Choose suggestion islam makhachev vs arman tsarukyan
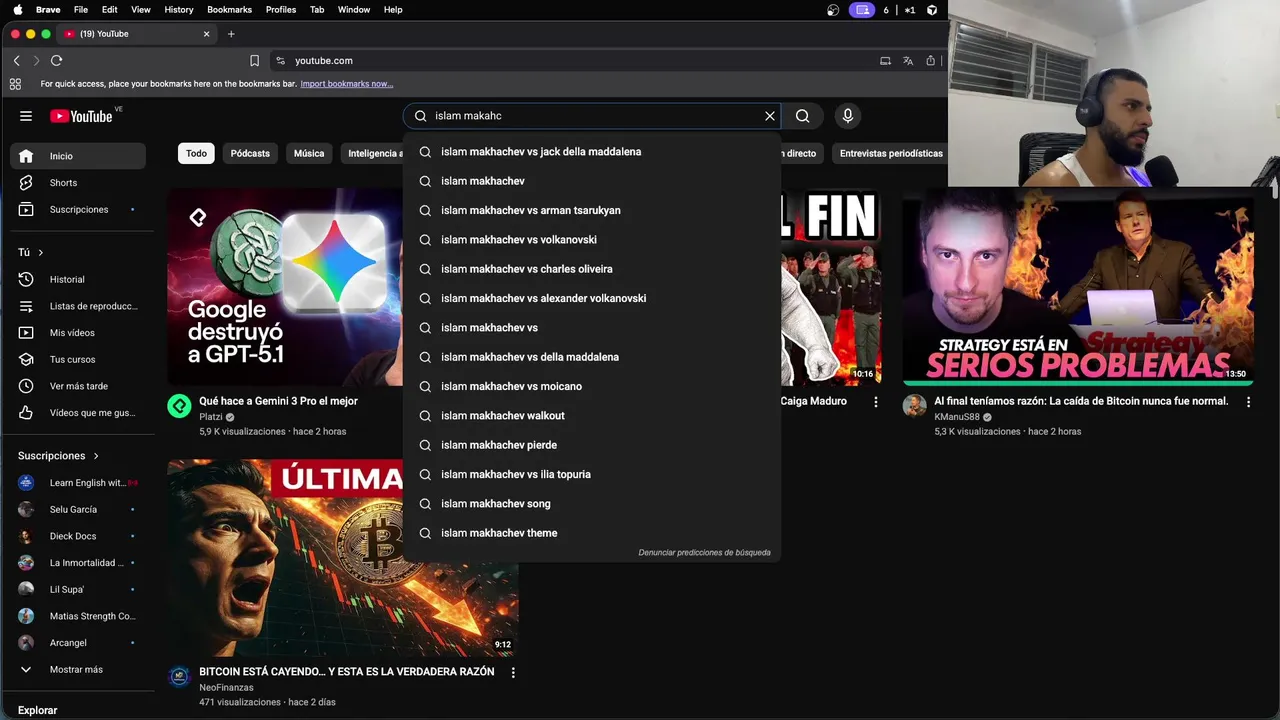The image size is (1280, 720). tap(592, 211)
